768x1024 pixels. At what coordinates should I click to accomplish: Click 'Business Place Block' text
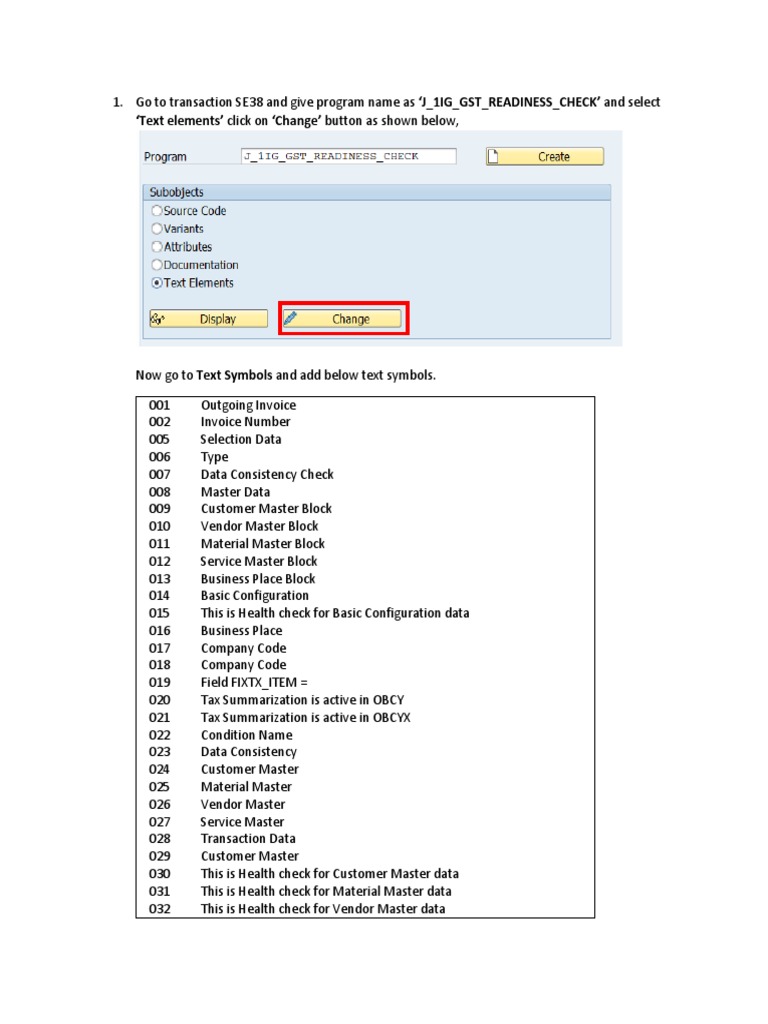258,579
